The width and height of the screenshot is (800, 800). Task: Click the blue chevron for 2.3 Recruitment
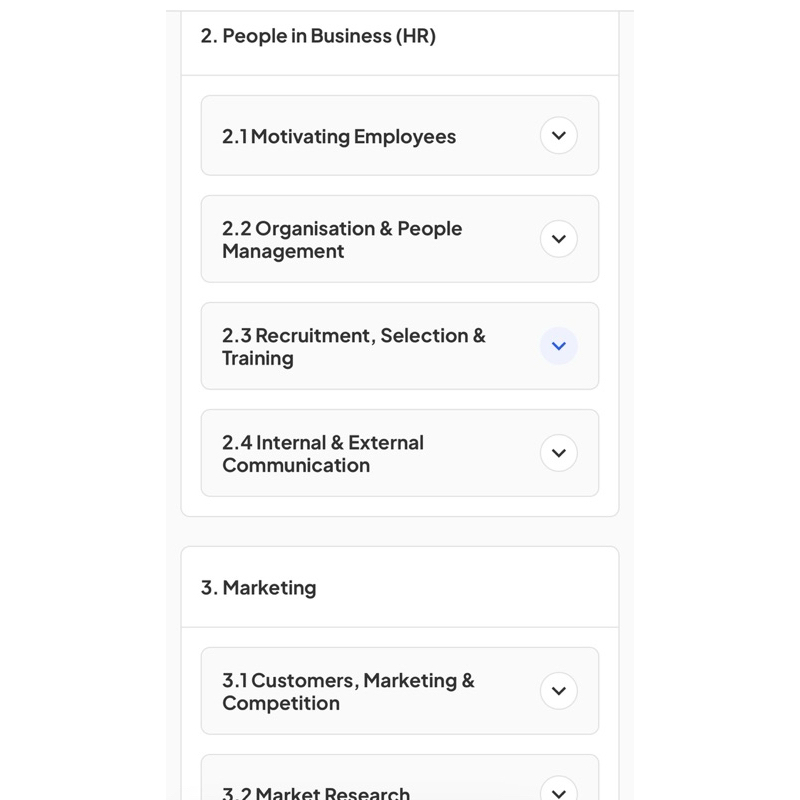pyautogui.click(x=559, y=346)
